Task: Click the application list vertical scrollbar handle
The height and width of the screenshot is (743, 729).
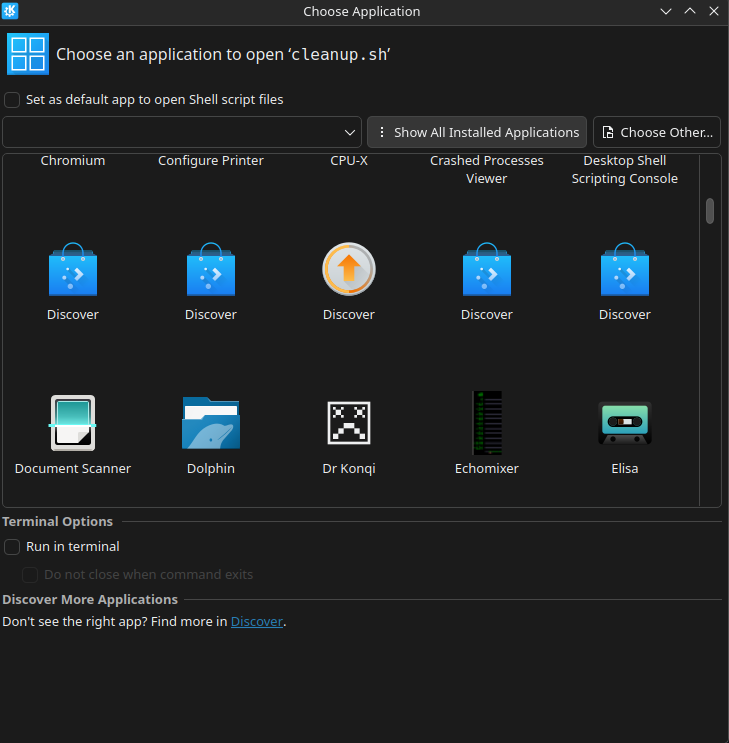Action: [710, 211]
